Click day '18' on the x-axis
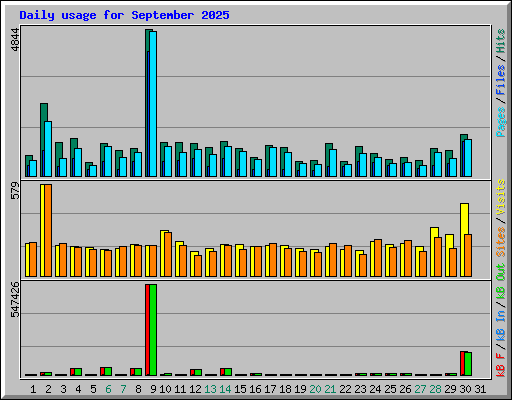Screen dimensions: 512x400 [285, 389]
